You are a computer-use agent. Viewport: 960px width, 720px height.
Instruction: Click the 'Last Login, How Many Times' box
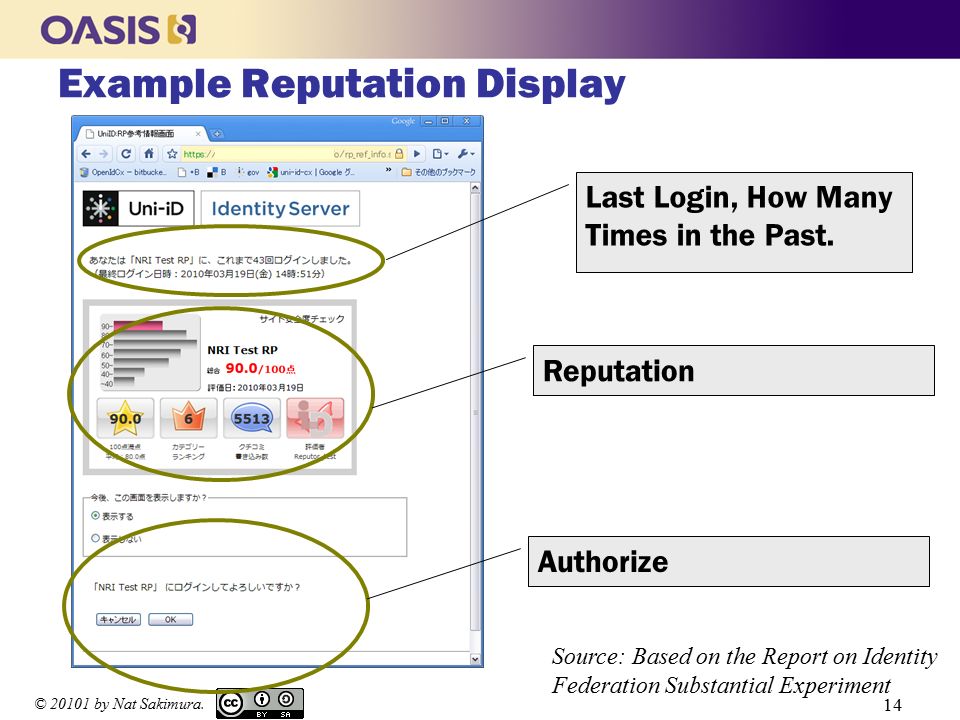744,222
